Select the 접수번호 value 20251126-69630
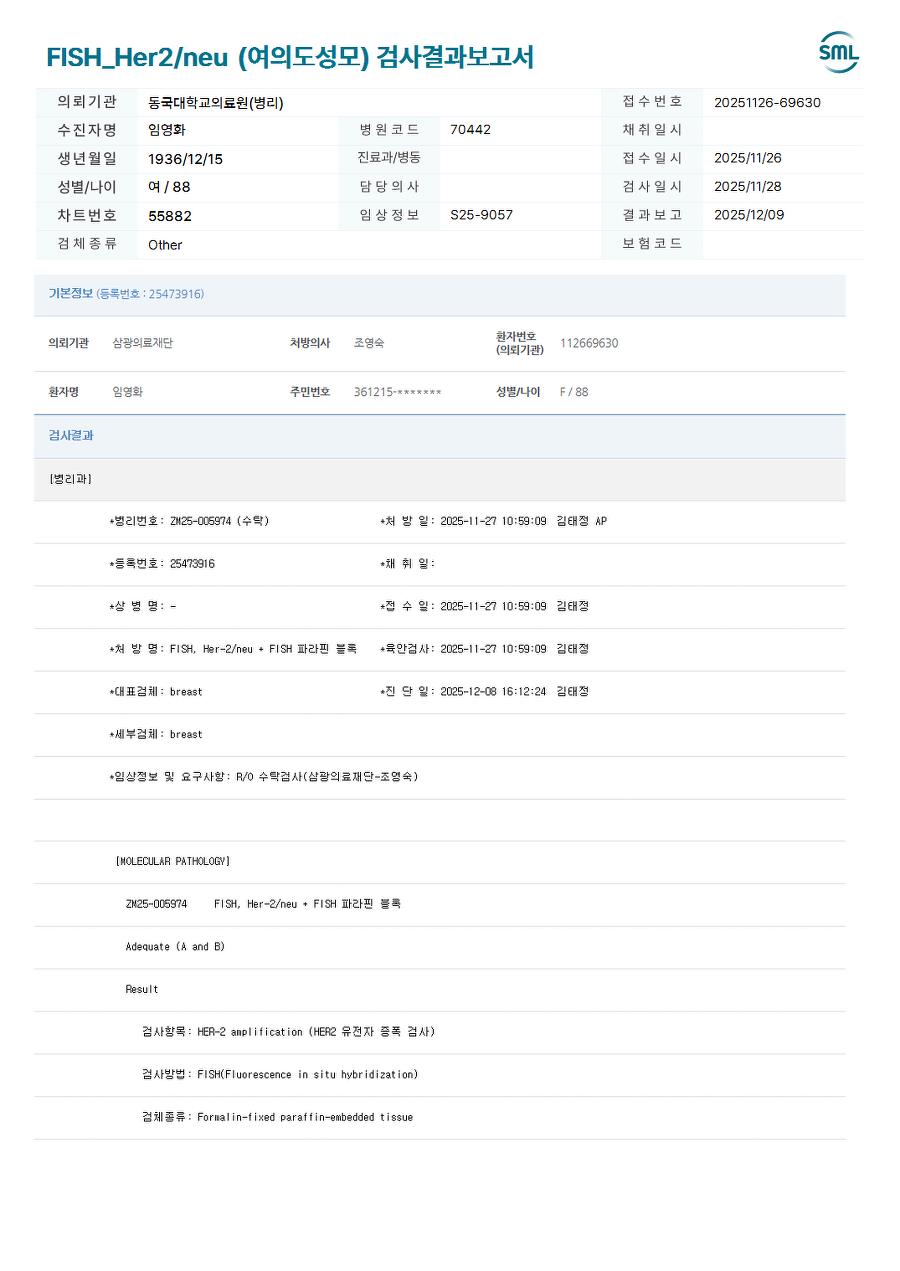Viewport: 900px width, 1271px height. tap(767, 102)
